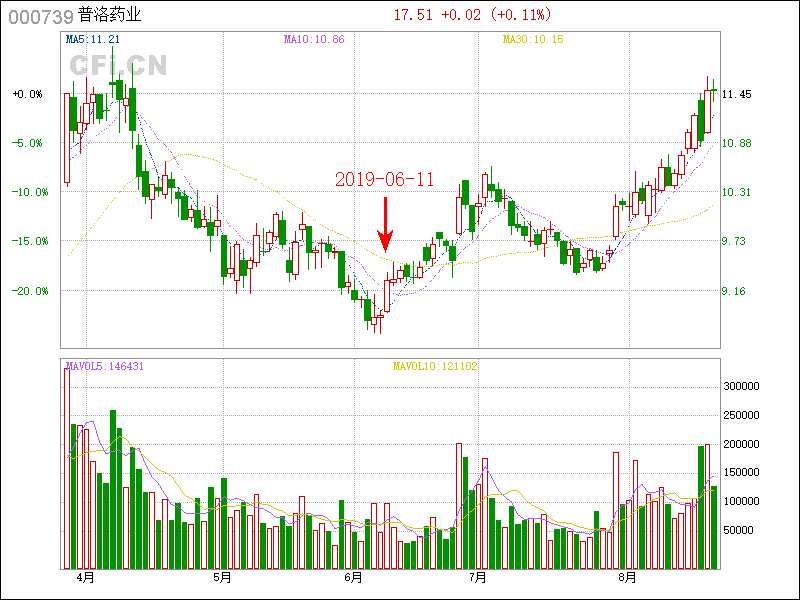This screenshot has width=800, height=600.
Task: Click the red arrow marking 2019-06-11
Action: pos(385,225)
